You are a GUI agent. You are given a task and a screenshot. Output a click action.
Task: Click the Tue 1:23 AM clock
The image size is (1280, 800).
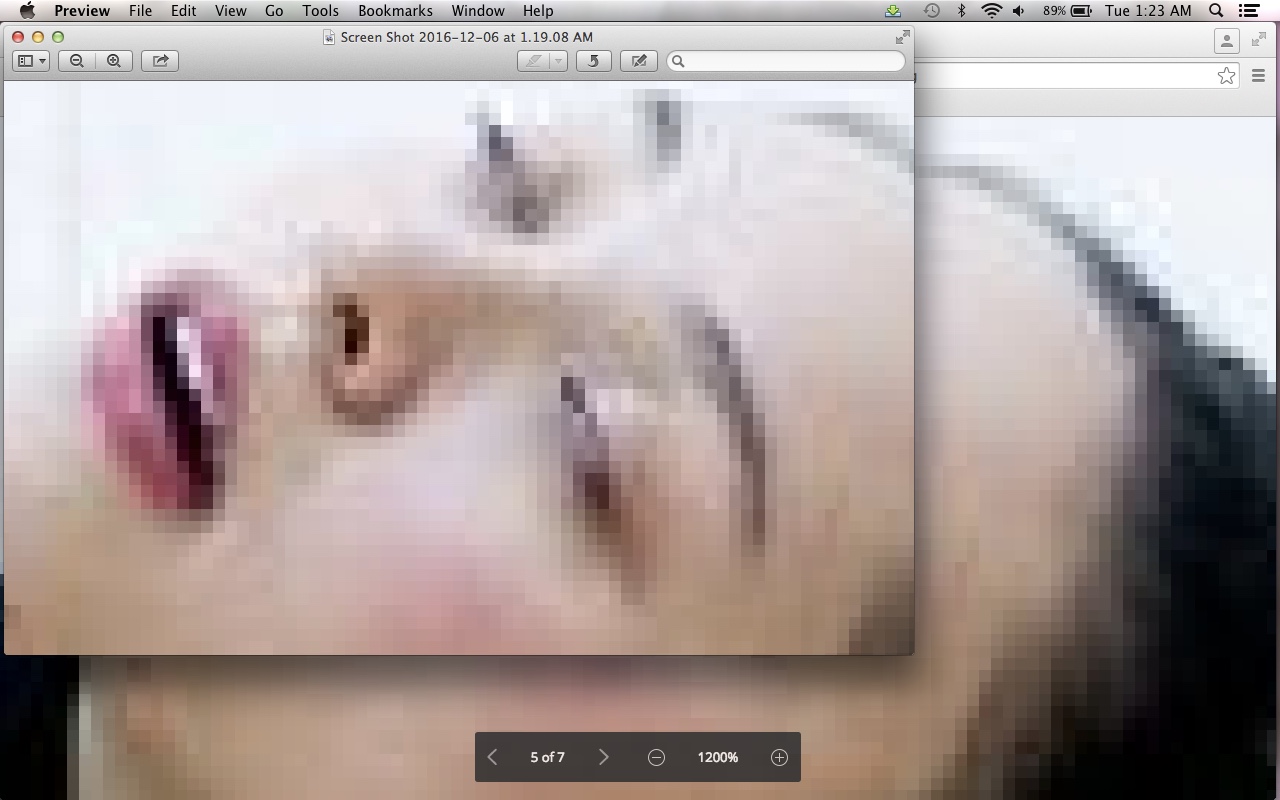tap(1148, 11)
